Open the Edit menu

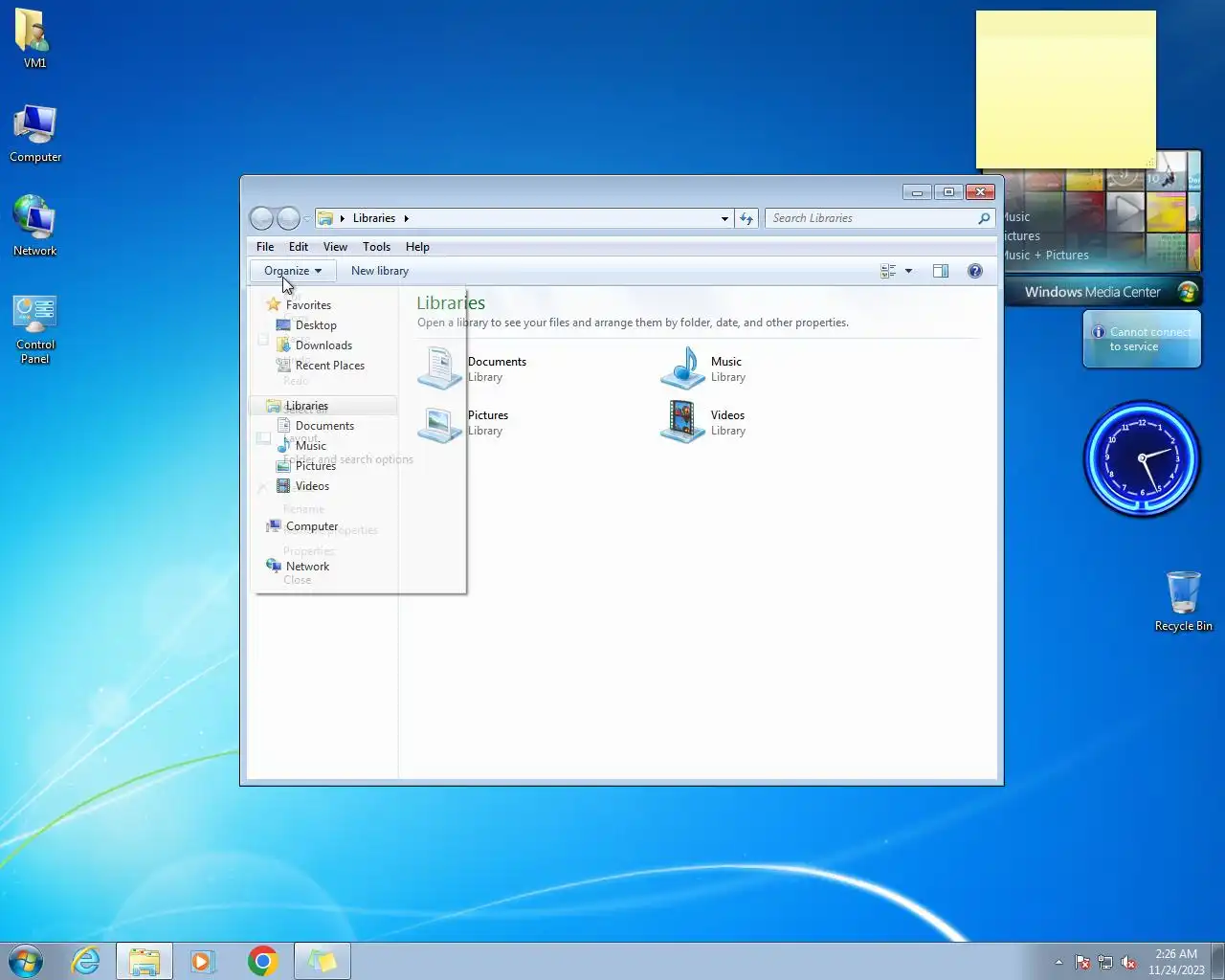point(299,247)
